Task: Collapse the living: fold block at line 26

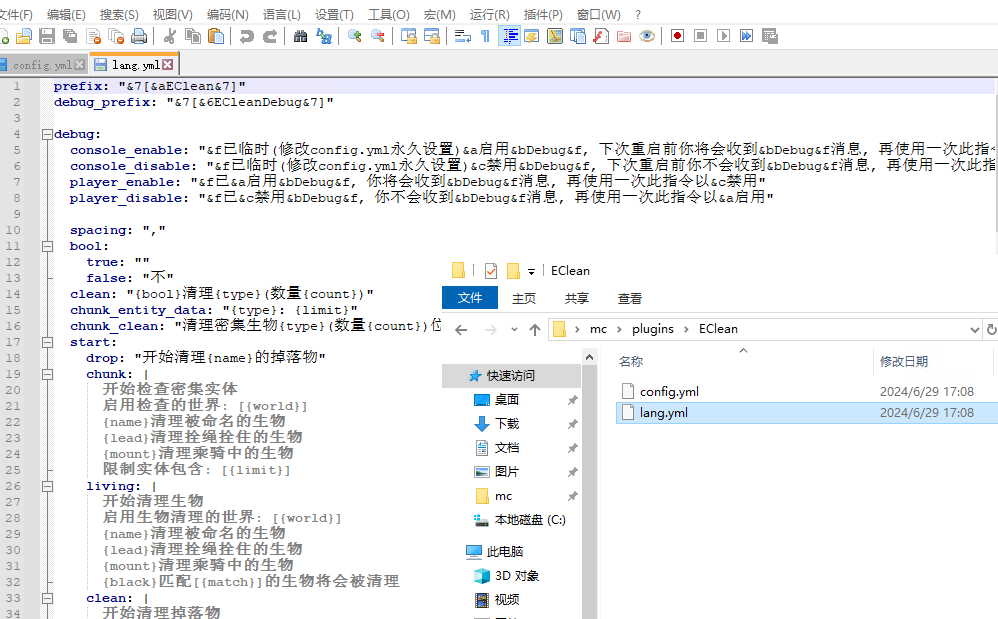Action: (47, 486)
